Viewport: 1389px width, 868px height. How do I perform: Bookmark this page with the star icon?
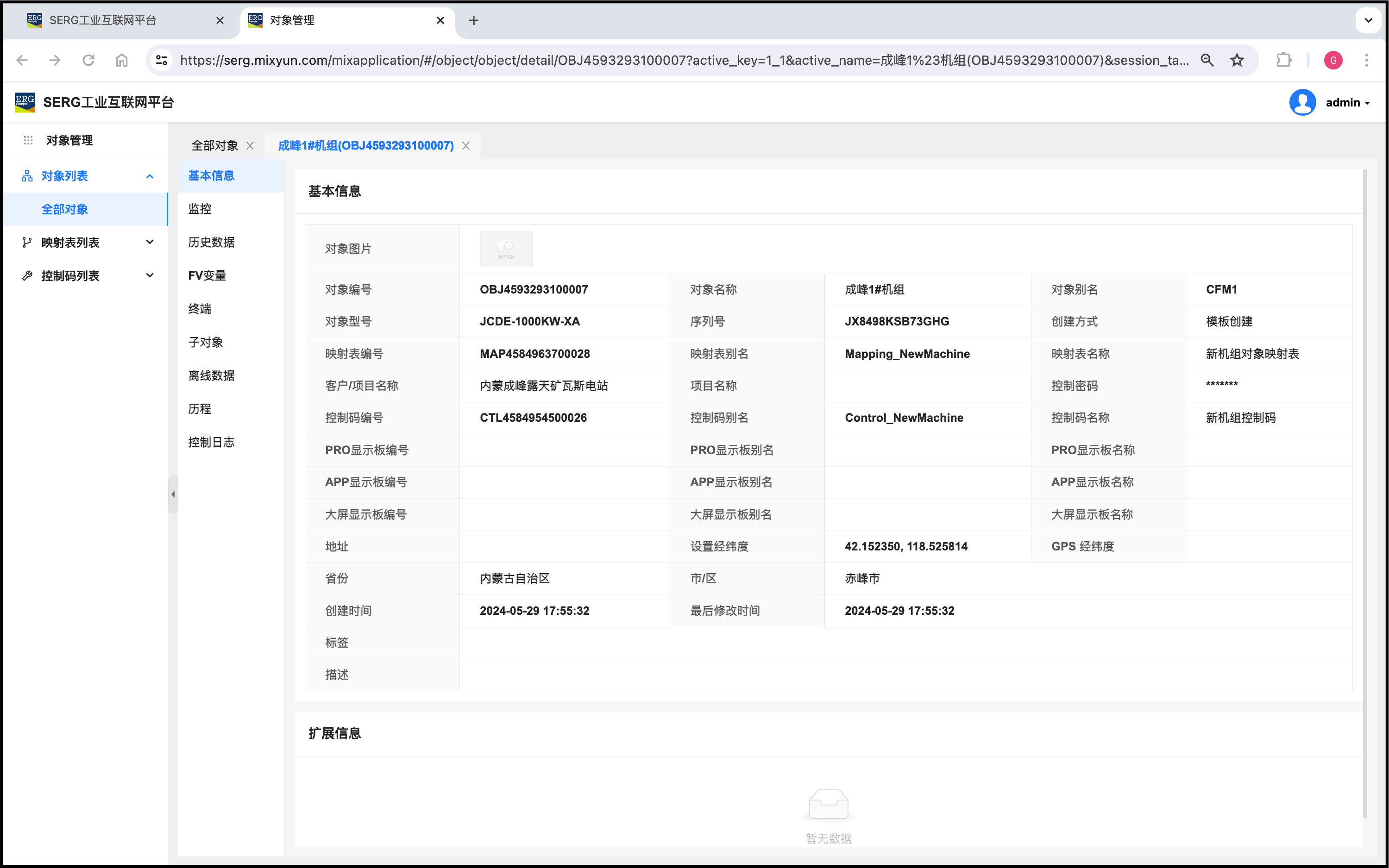pos(1237,60)
